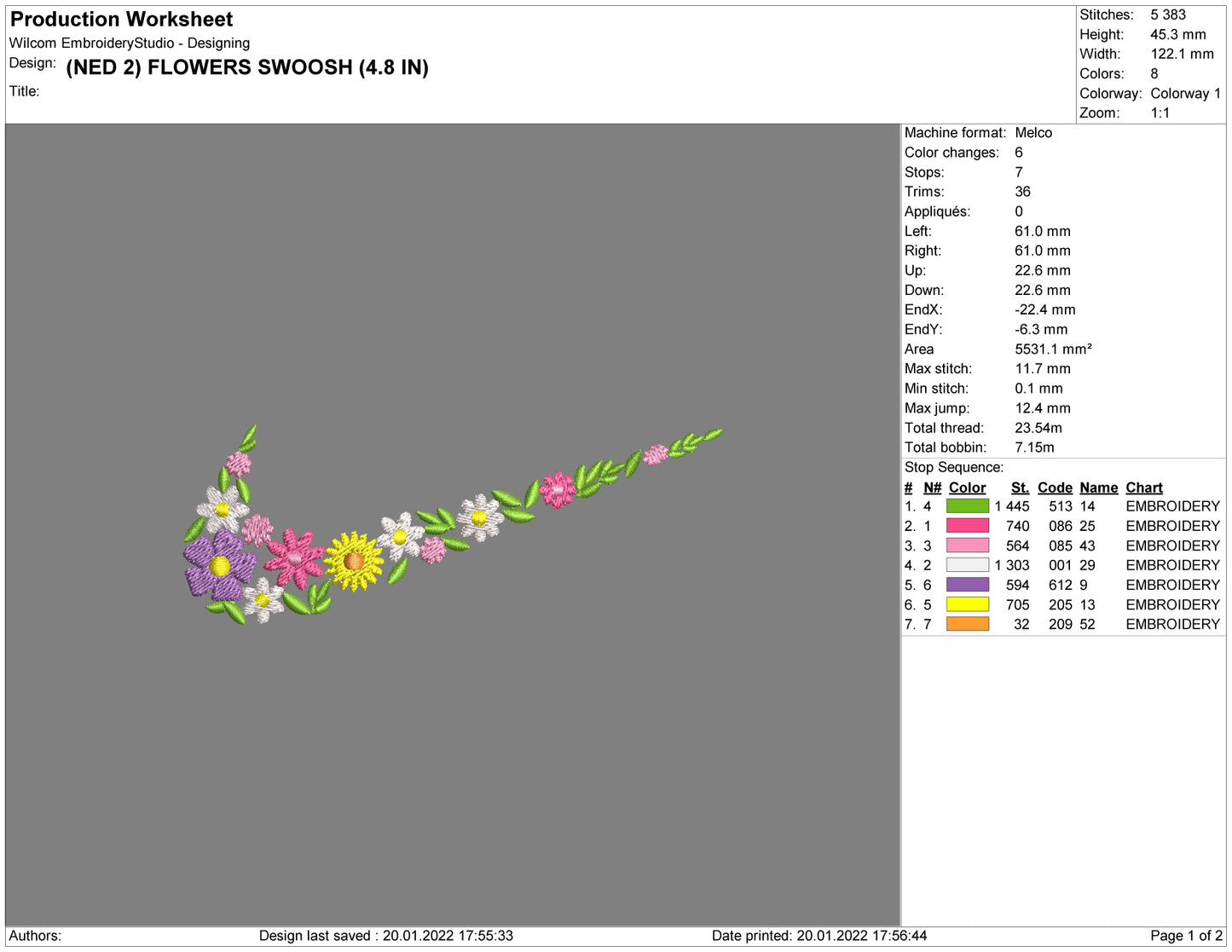
Task: Click the Total thread value '23.54m'
Action: pos(1038,428)
